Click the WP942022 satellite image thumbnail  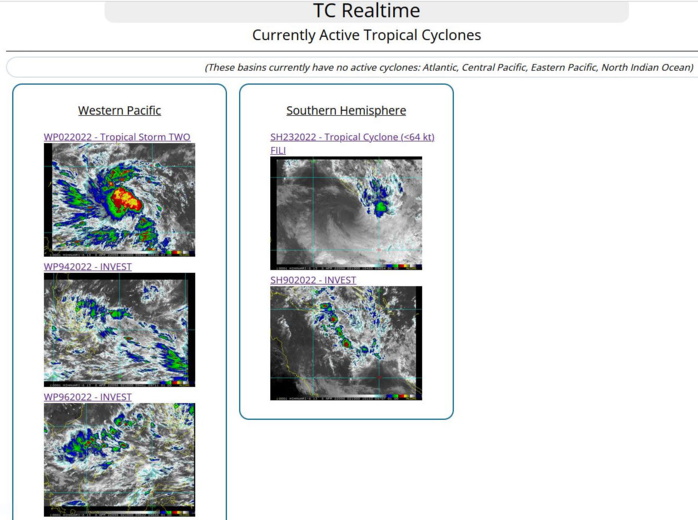click(119, 329)
